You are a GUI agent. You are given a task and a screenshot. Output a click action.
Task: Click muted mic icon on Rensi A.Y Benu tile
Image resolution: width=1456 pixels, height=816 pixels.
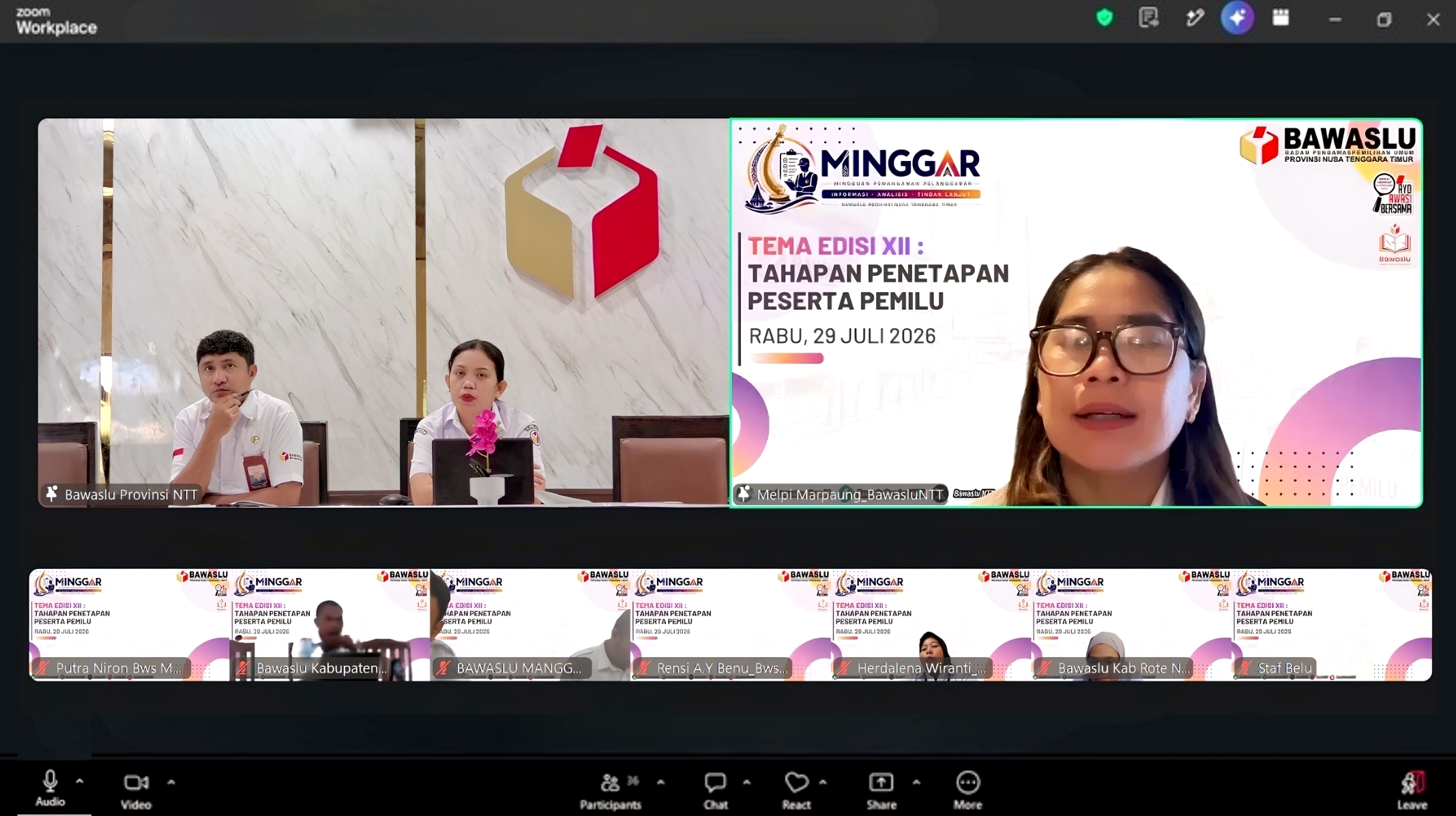pos(644,668)
